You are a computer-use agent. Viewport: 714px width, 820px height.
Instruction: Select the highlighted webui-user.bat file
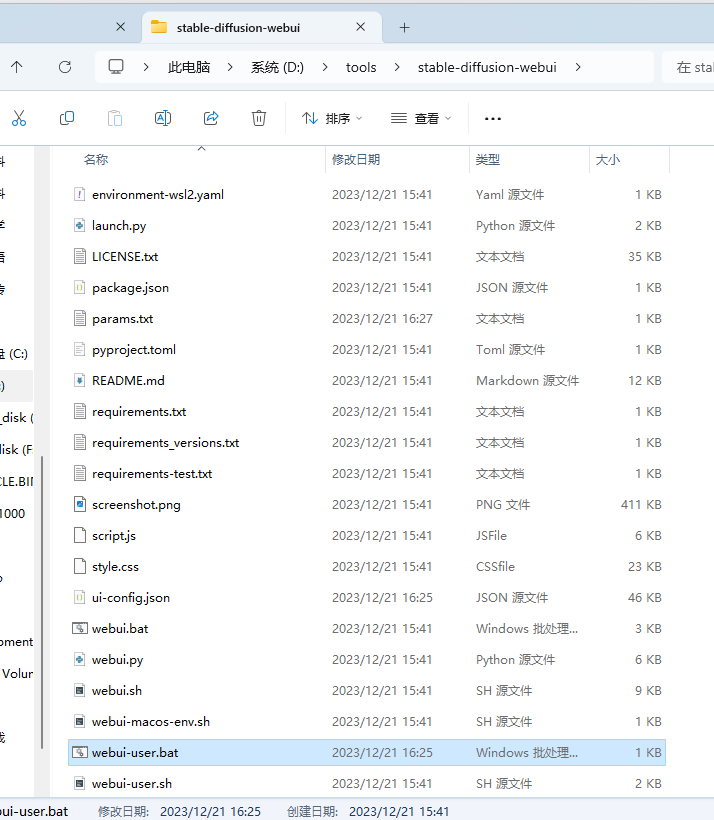pos(366,752)
